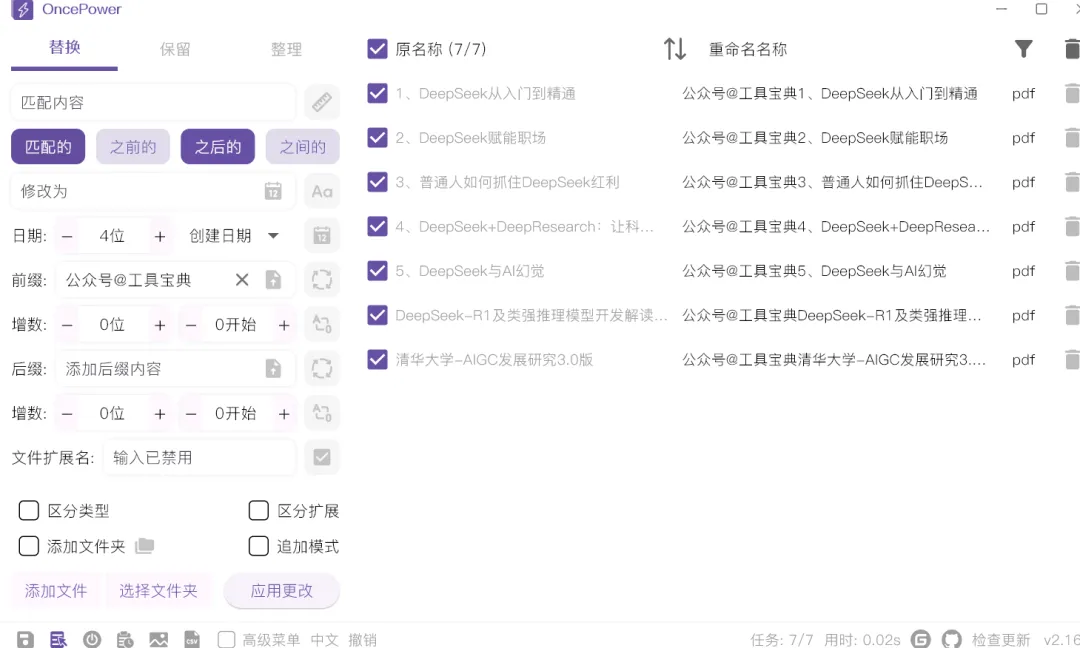Uncheck the 4、DeepSeek+DeepResearch row
This screenshot has width=1080, height=648.
pos(377,227)
